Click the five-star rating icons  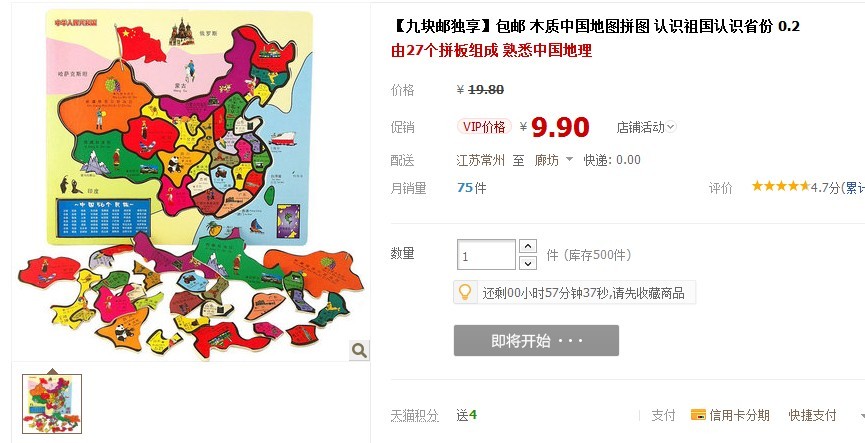tap(781, 186)
